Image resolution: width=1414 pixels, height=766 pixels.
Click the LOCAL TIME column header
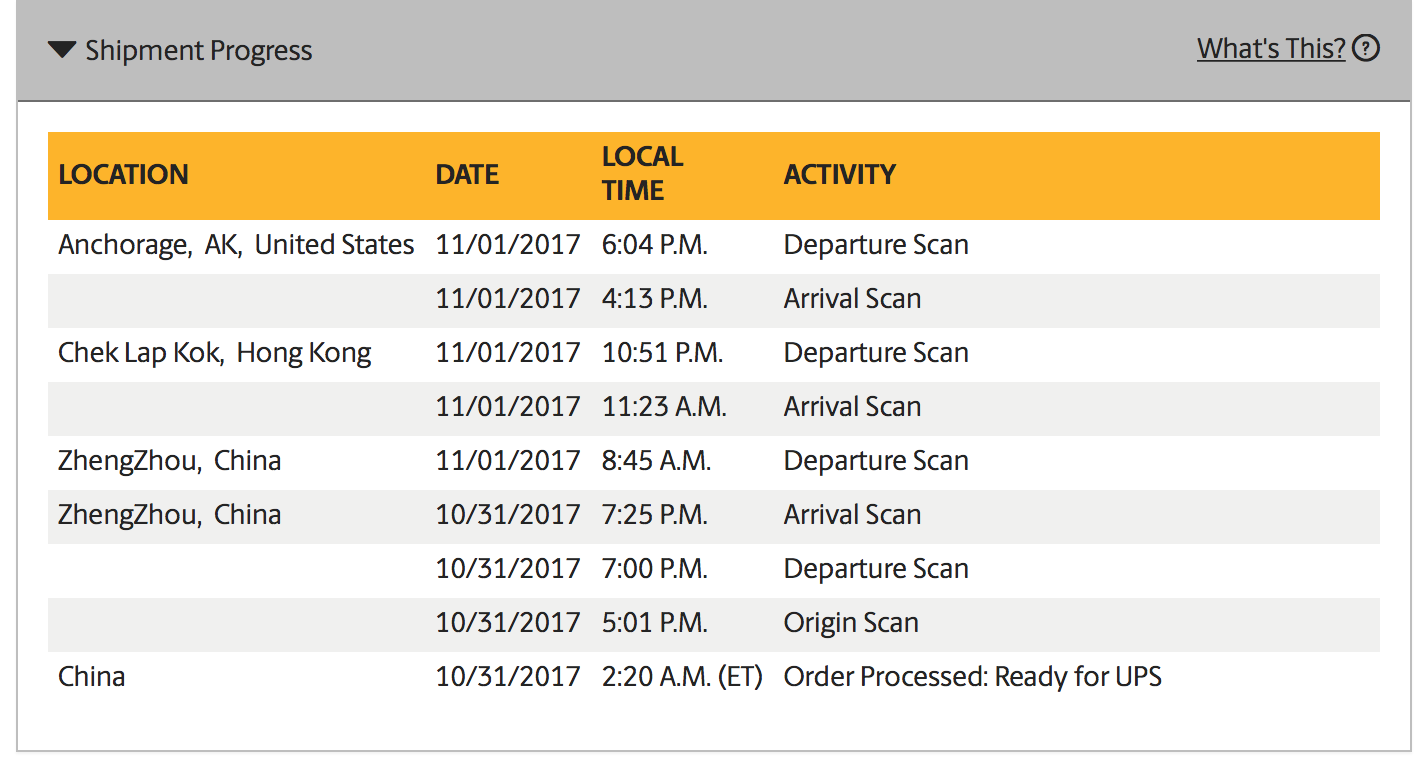tap(642, 173)
